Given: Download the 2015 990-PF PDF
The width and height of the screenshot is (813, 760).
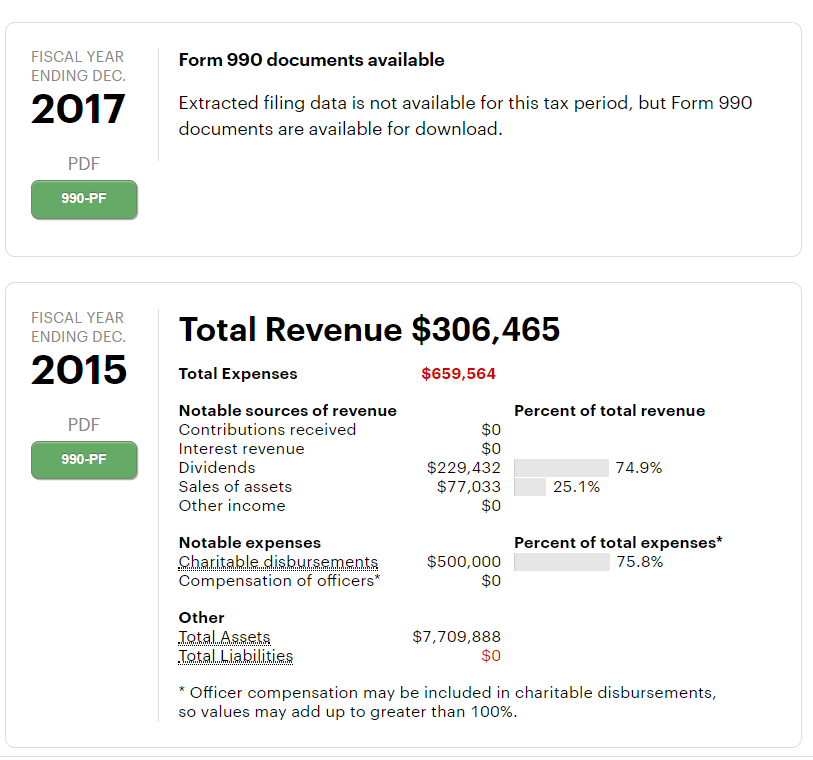Looking at the screenshot, I should (84, 460).
